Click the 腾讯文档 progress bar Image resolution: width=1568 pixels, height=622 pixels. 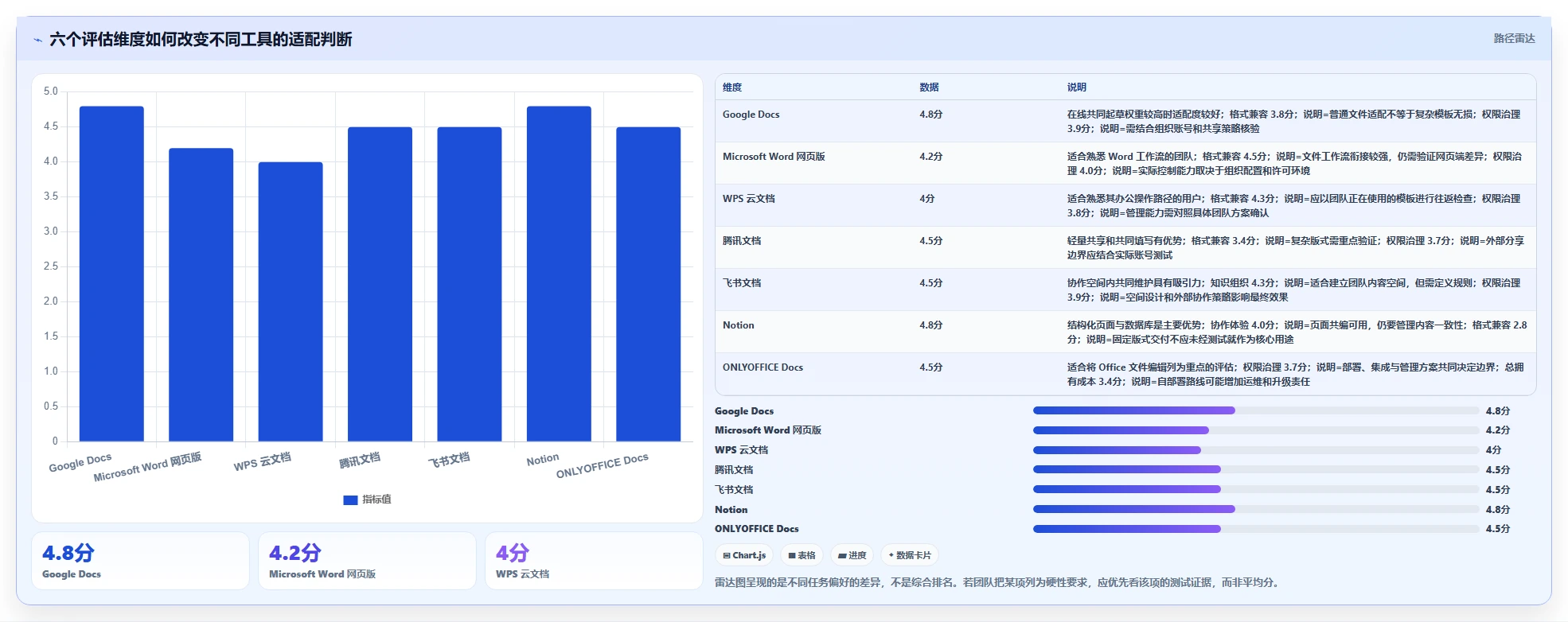pyautogui.click(x=1256, y=469)
